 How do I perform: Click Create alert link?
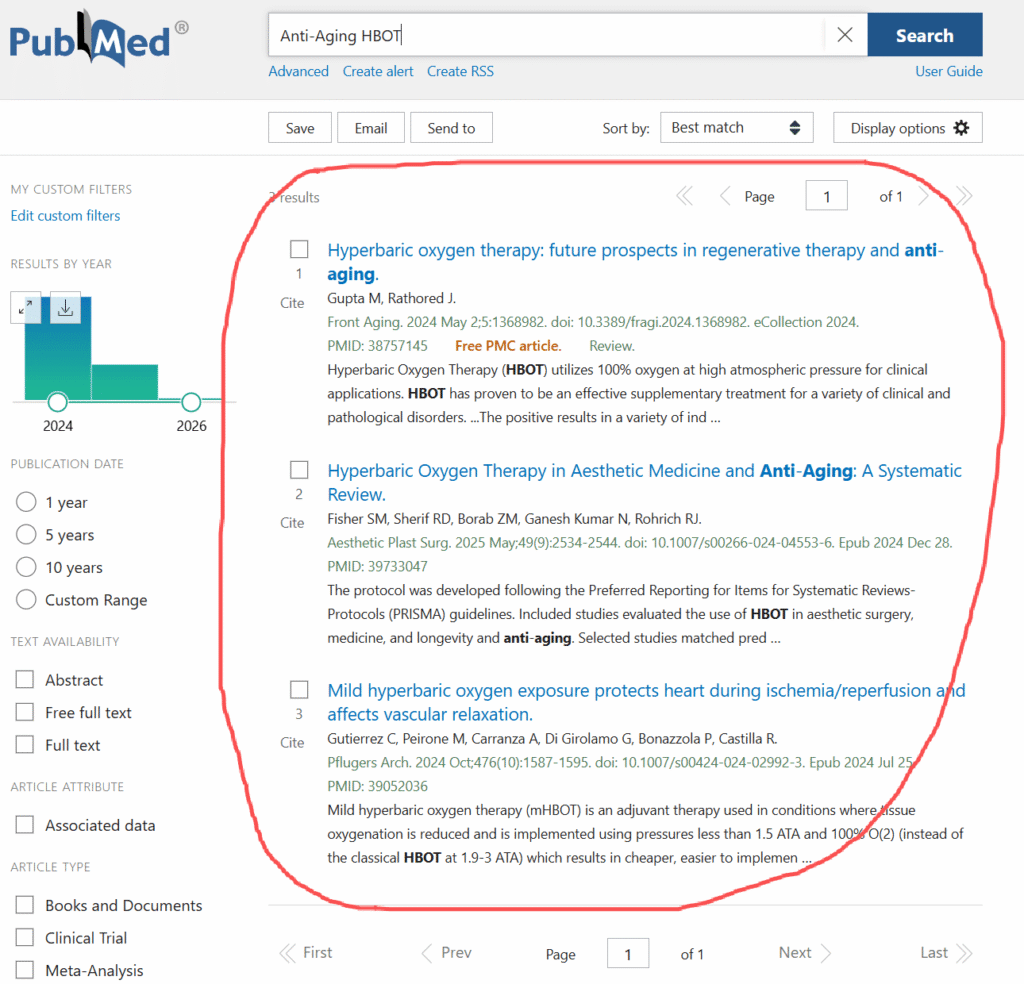click(x=378, y=71)
